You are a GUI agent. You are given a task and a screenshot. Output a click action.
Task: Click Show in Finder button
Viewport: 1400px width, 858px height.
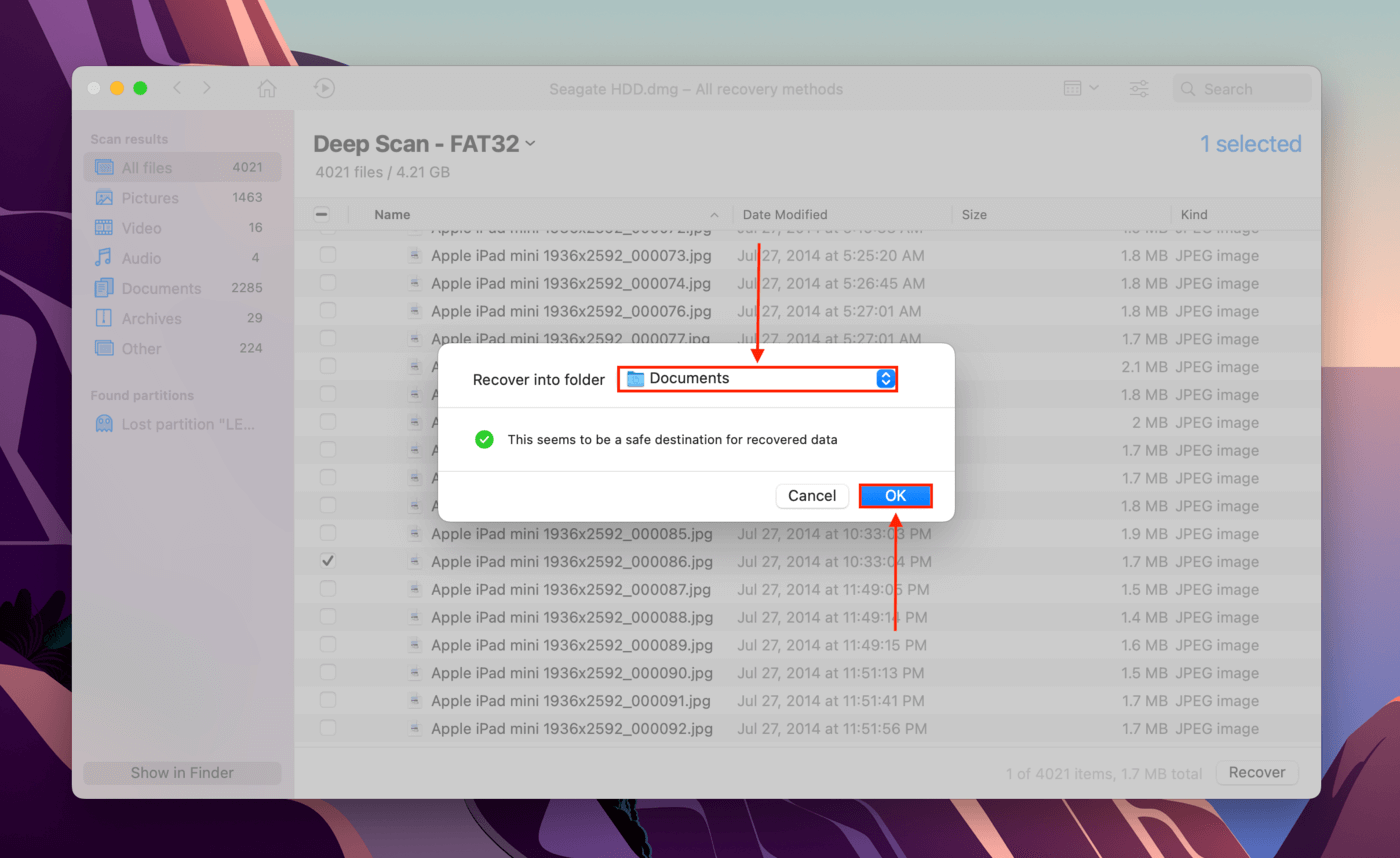click(182, 773)
